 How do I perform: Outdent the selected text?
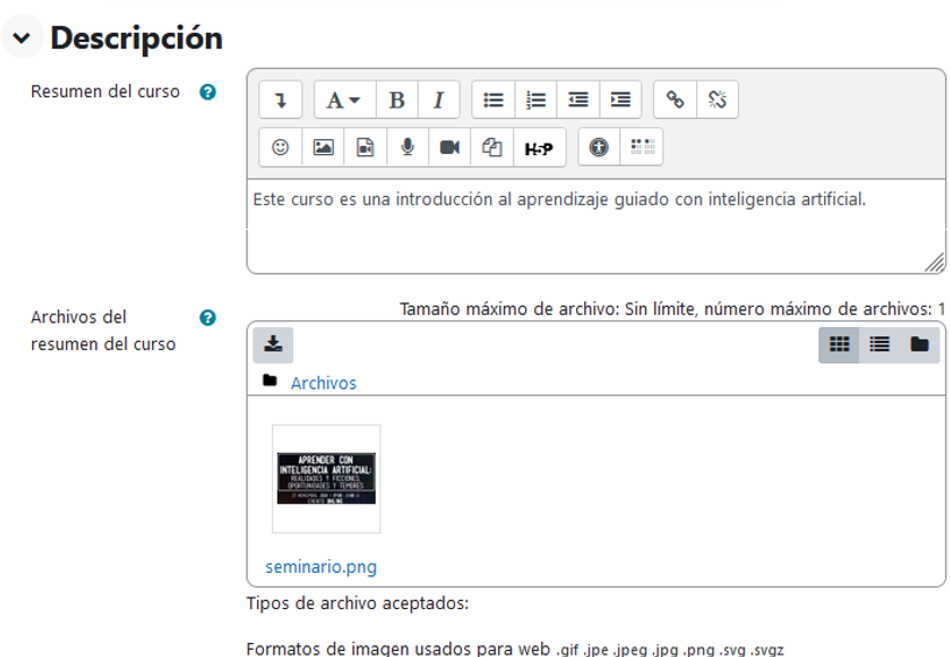[578, 100]
